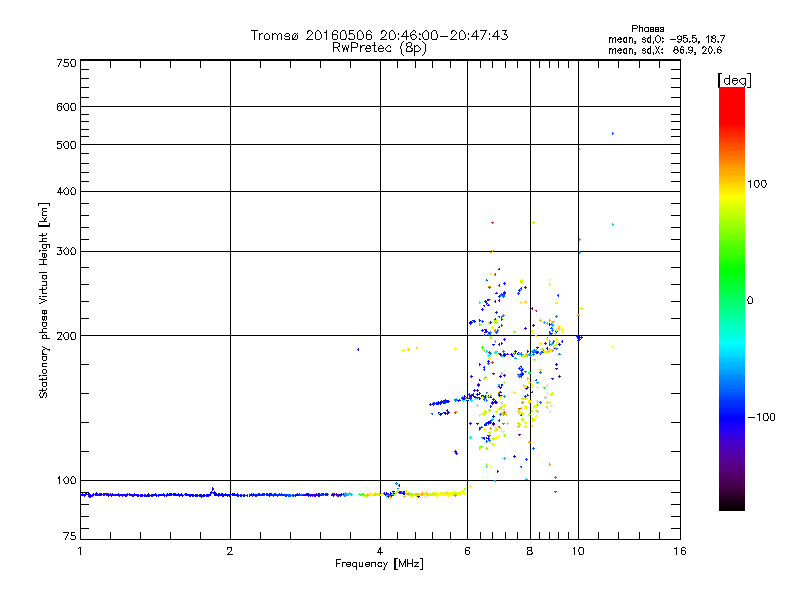The height and width of the screenshot is (600, 800).
Task: Click the colorbar '-100' tick label
Action: [761, 417]
